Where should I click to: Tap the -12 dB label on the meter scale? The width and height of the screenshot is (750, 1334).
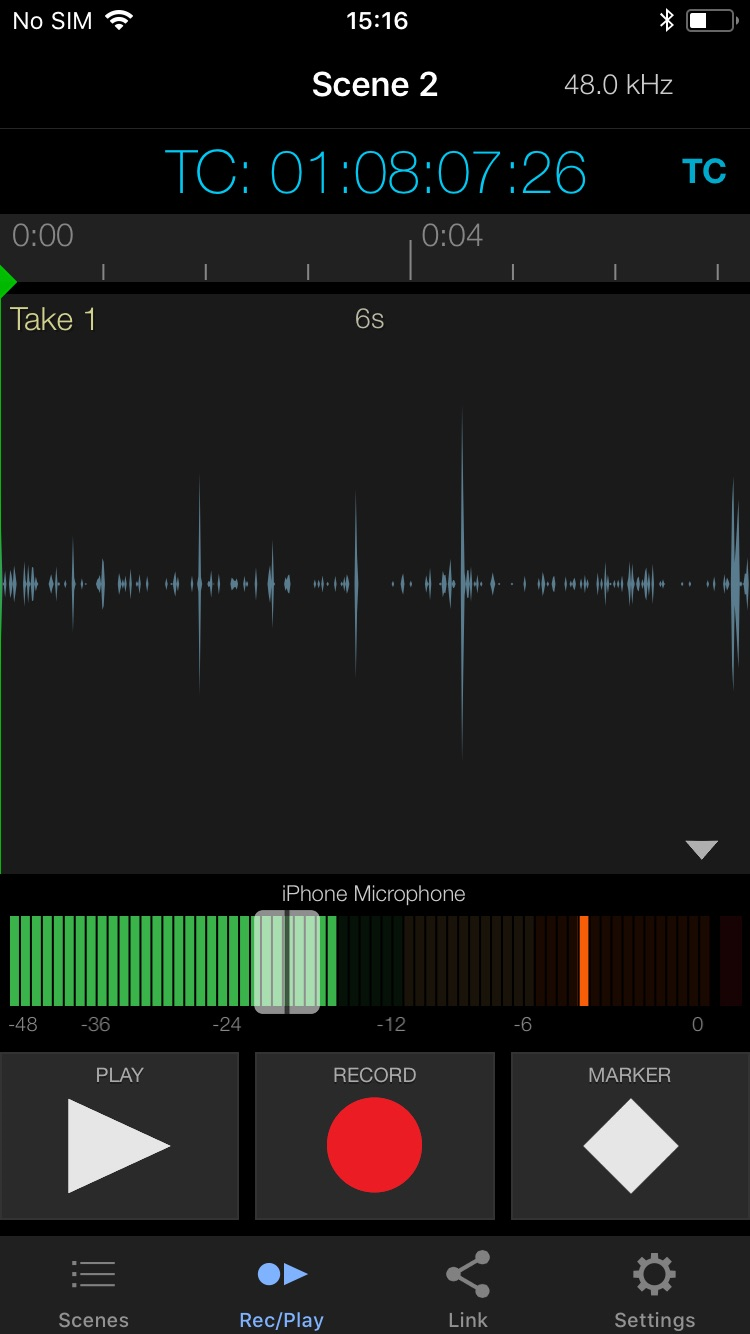[x=391, y=1024]
